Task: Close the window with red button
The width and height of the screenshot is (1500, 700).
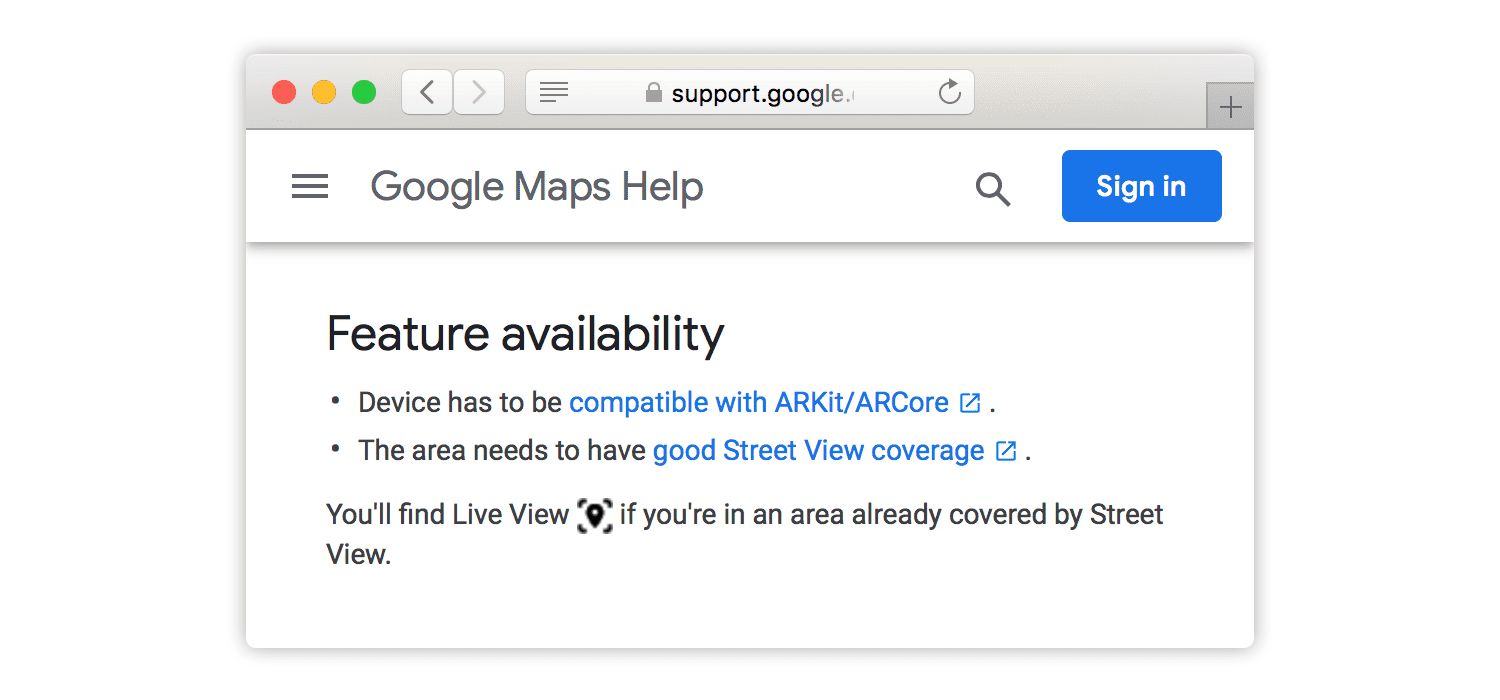Action: 284,93
